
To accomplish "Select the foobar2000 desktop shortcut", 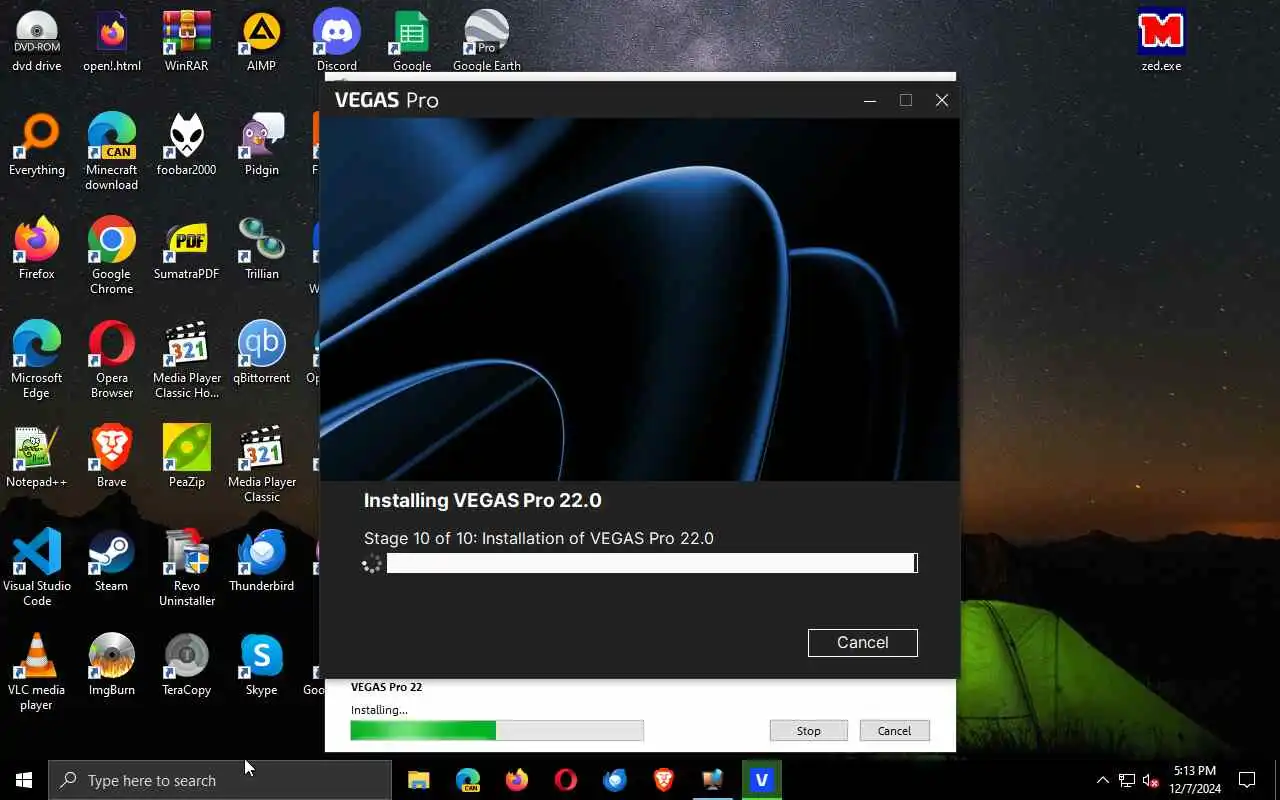I will click(x=186, y=146).
